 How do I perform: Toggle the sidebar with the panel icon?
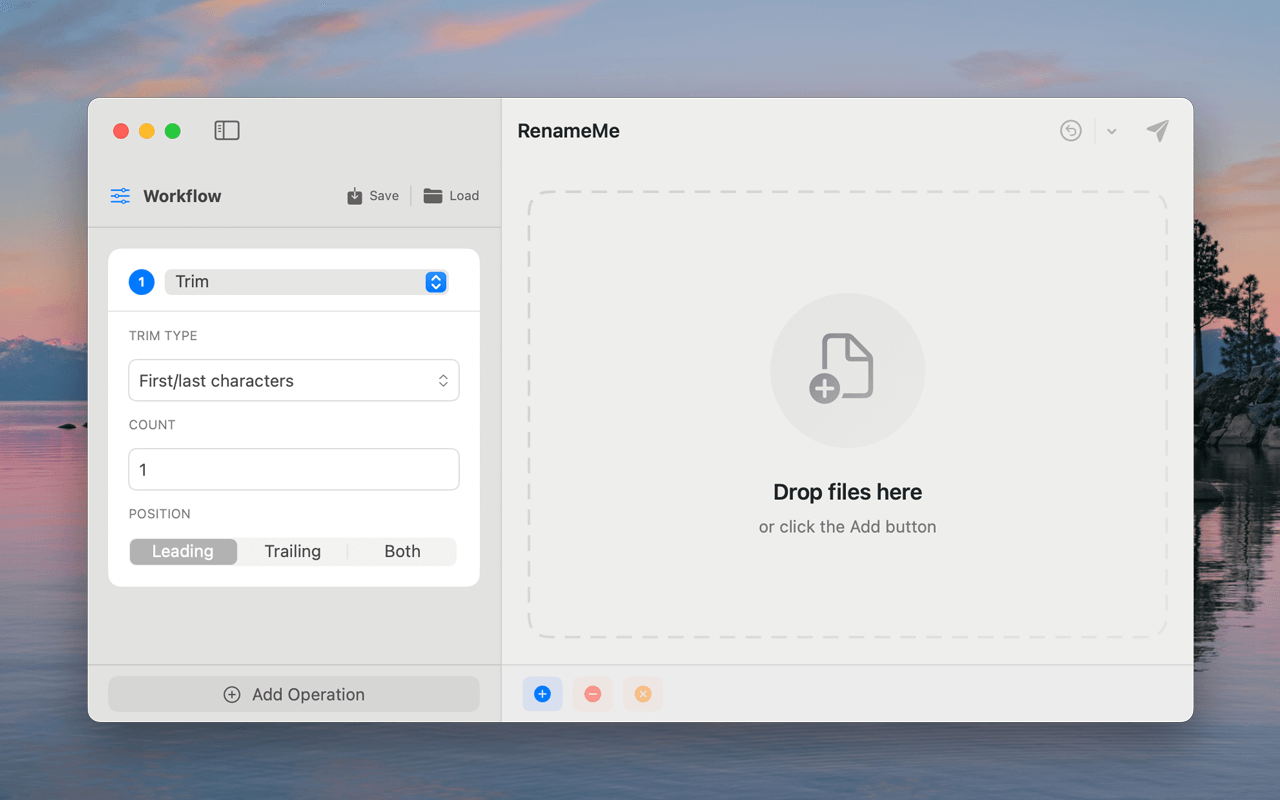pyautogui.click(x=227, y=130)
